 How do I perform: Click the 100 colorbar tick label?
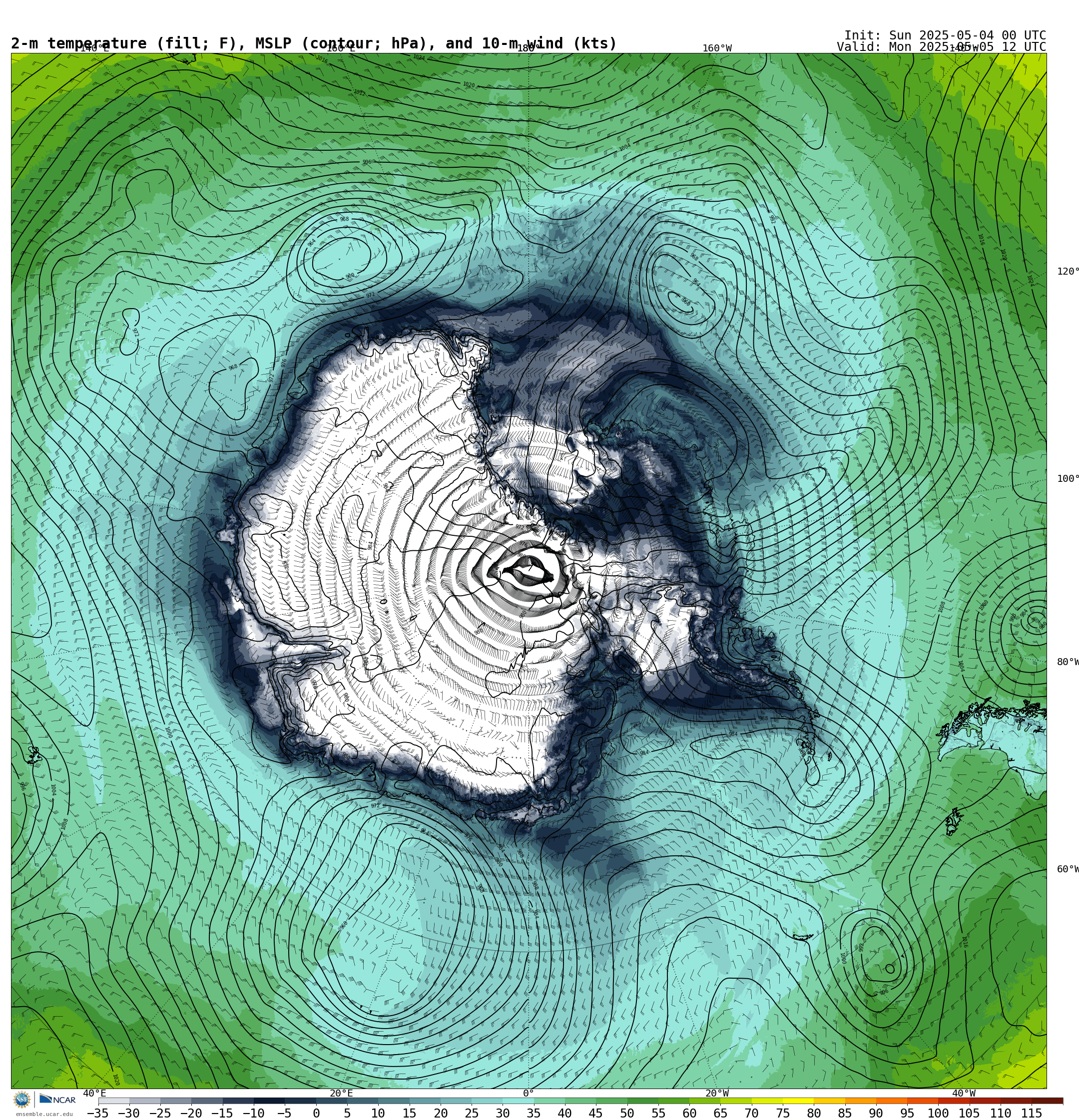[x=938, y=1113]
